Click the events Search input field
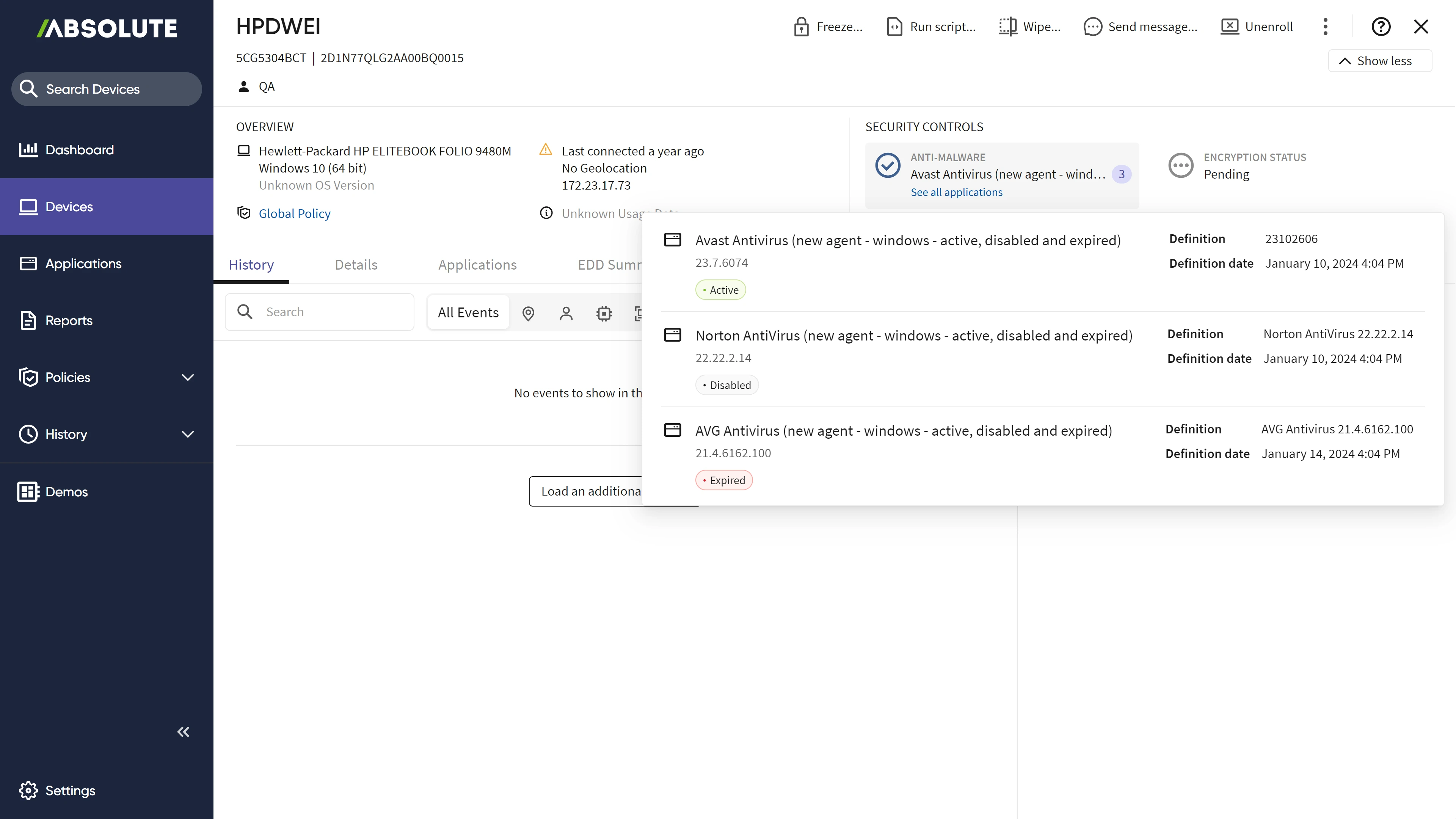This screenshot has width=1456, height=819. 319,312
